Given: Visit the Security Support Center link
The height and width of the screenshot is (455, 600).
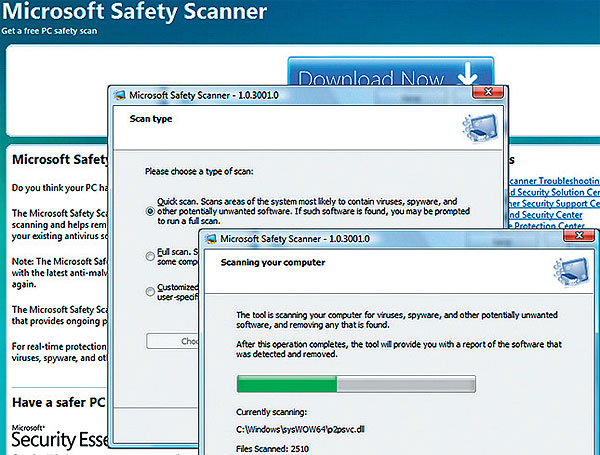Looking at the screenshot, I should 553,203.
